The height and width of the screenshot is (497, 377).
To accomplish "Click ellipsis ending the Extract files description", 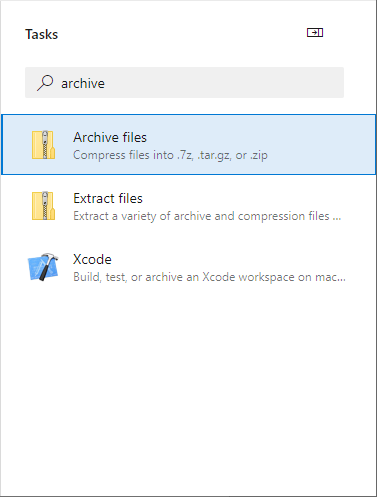I will coord(337,218).
